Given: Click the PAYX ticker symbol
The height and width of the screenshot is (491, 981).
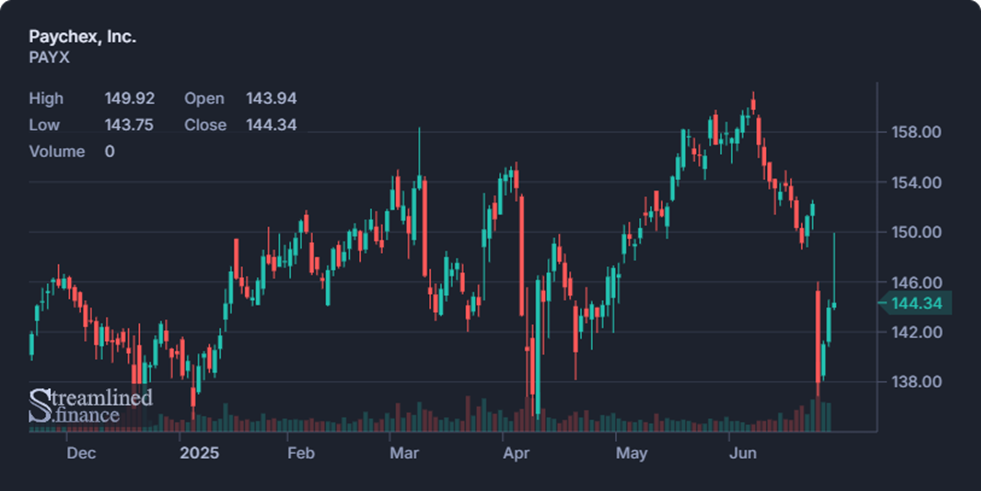Looking at the screenshot, I should [x=49, y=58].
